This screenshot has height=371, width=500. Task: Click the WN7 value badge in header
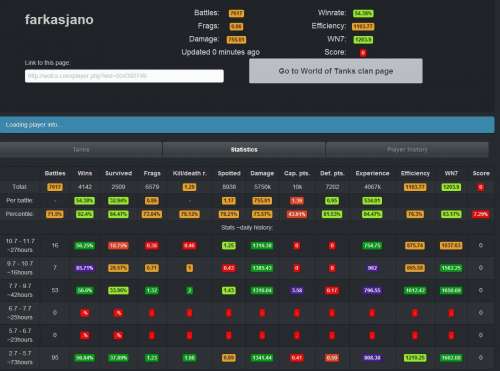[x=363, y=40]
